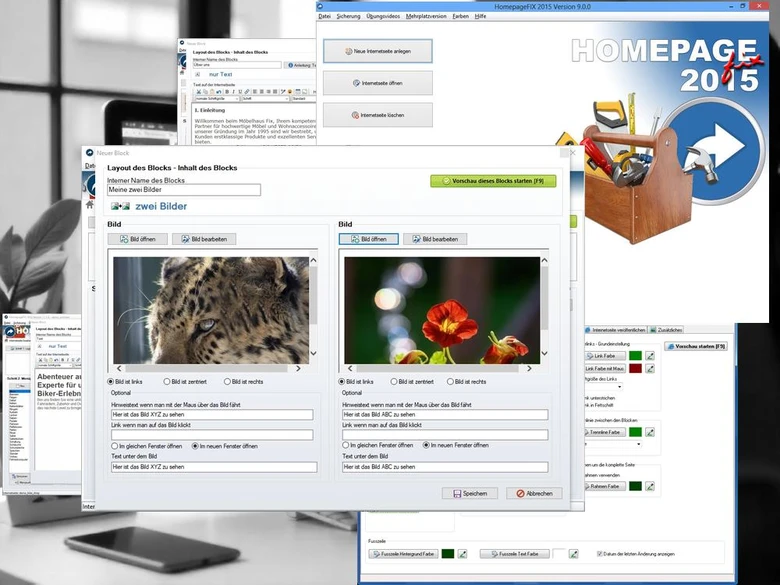
Task: Select Bild ist zentriert for the flower image
Action: (x=393, y=382)
